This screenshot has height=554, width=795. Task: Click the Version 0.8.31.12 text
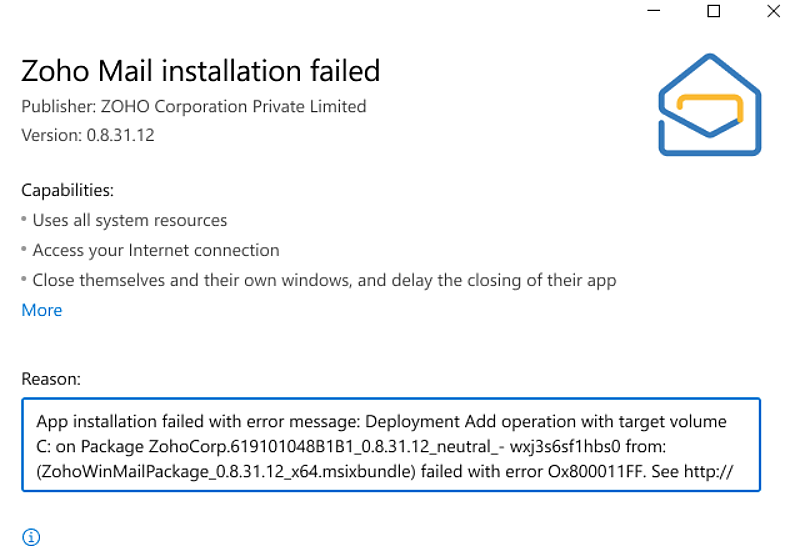click(x=88, y=134)
